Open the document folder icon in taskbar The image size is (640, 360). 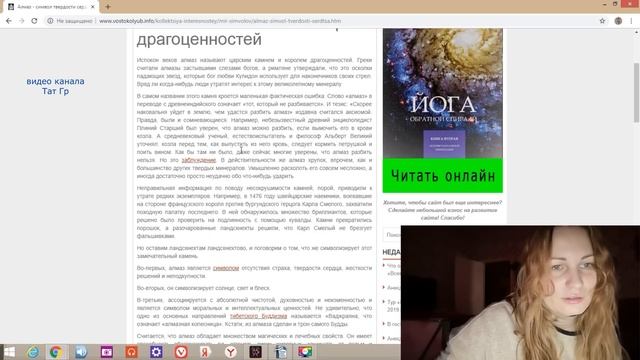pyautogui.click(x=280, y=352)
